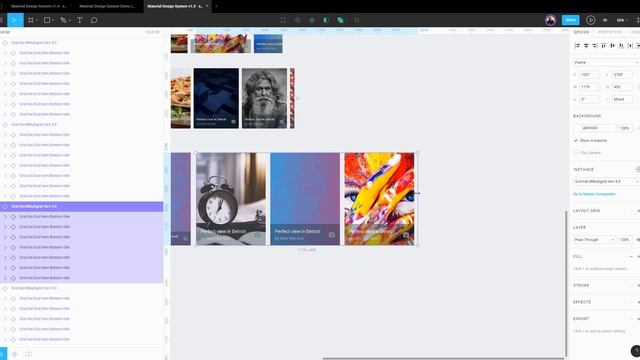Open the Material Design System v1.4 tab
Viewport: 640px width, 360px height.
click(x=39, y=6)
